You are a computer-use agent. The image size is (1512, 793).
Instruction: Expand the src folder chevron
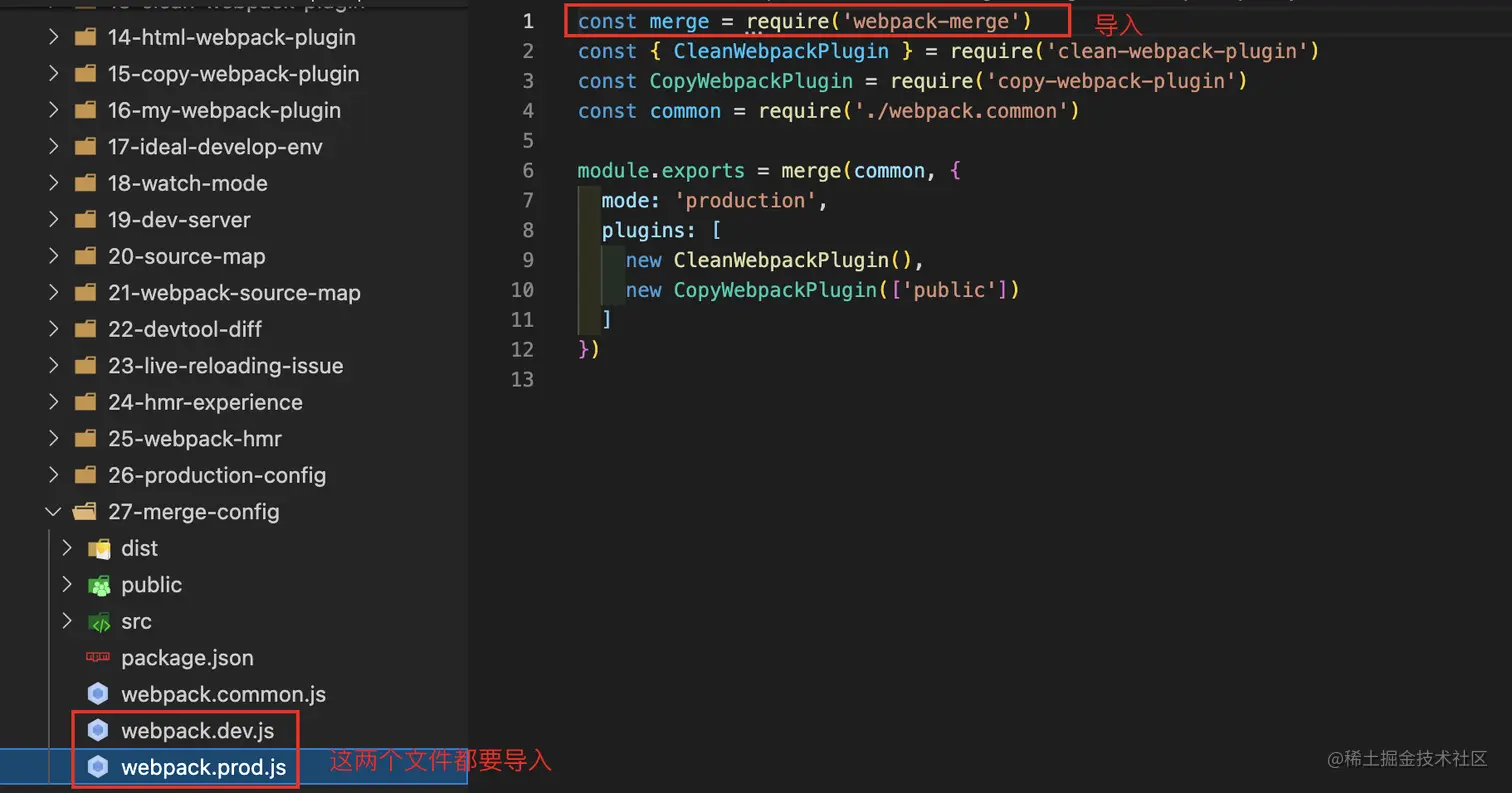pos(67,621)
